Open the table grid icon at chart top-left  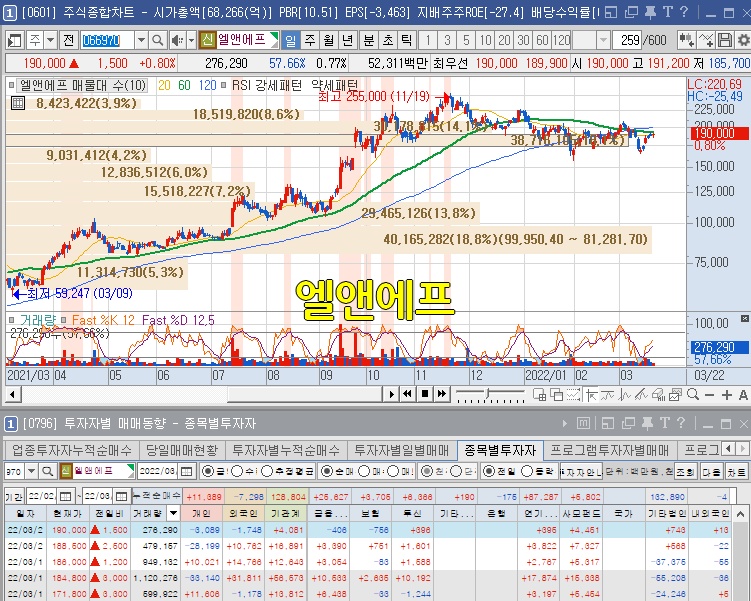(18, 102)
